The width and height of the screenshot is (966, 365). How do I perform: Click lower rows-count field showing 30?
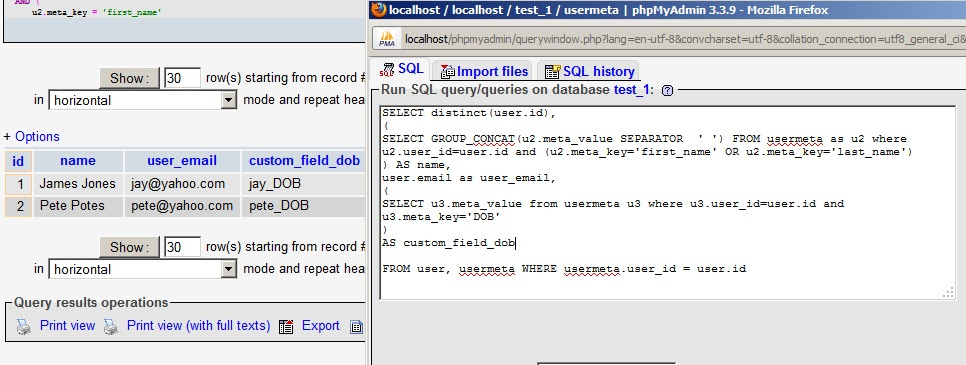click(182, 247)
